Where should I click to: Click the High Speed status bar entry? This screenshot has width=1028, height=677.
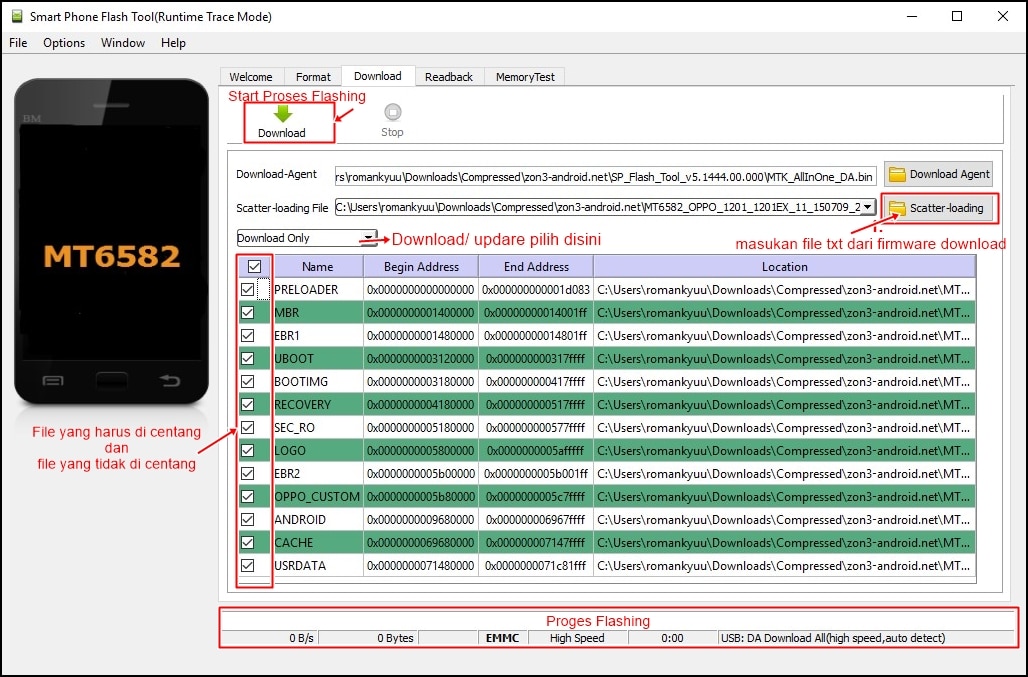pos(578,638)
